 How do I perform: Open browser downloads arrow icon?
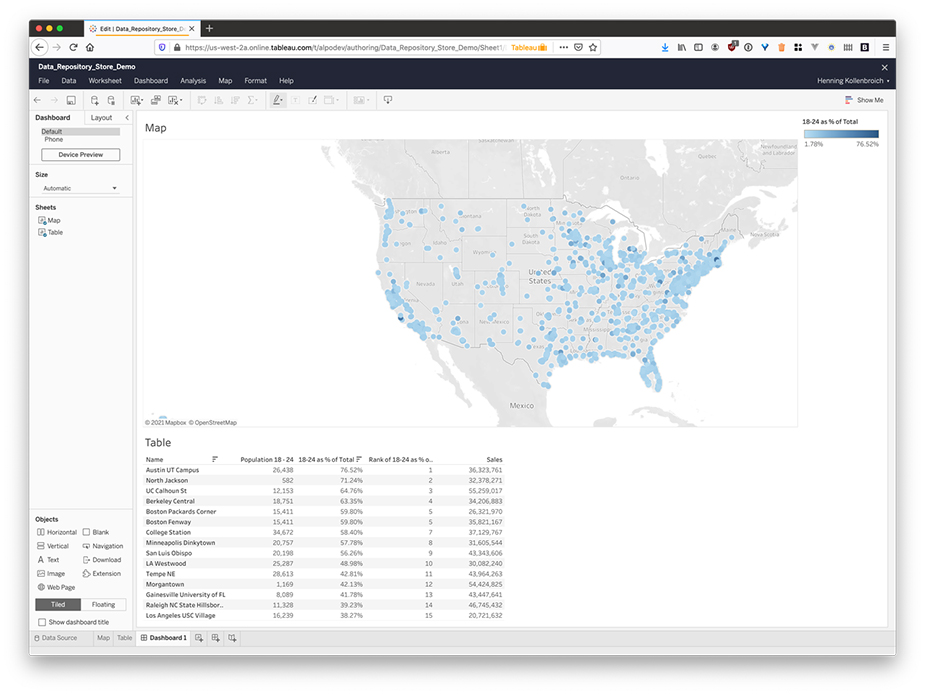coord(665,47)
